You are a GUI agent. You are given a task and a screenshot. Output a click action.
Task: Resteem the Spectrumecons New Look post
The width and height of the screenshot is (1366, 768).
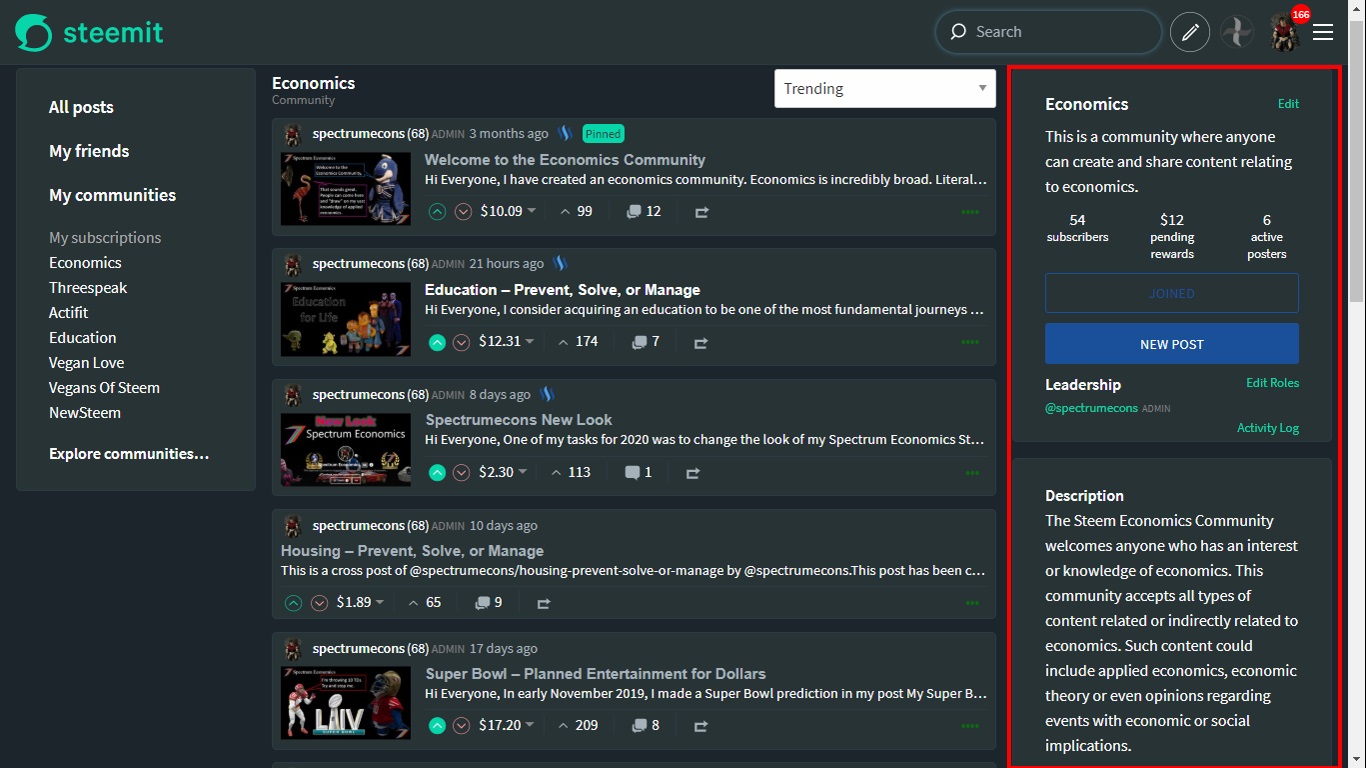click(x=692, y=473)
